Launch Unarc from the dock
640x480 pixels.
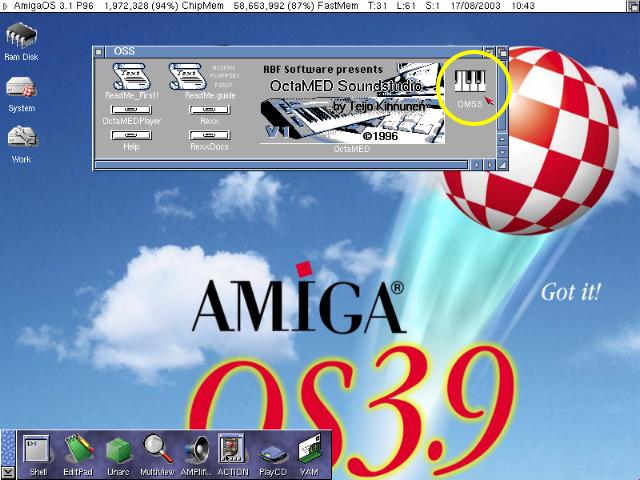(x=118, y=455)
